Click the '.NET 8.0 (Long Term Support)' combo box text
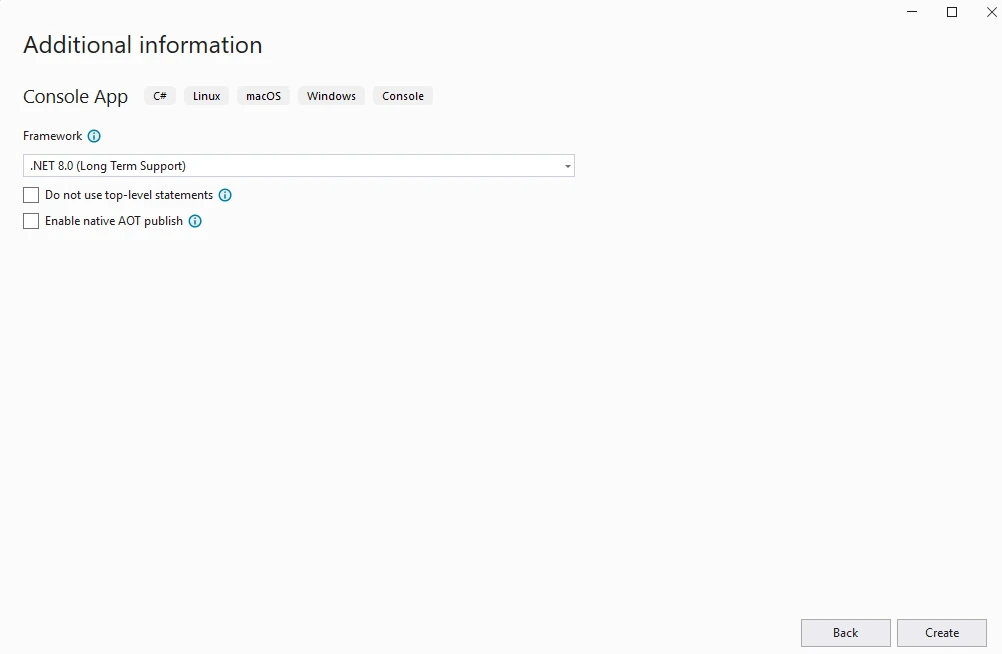This screenshot has width=1002, height=654. point(108,166)
